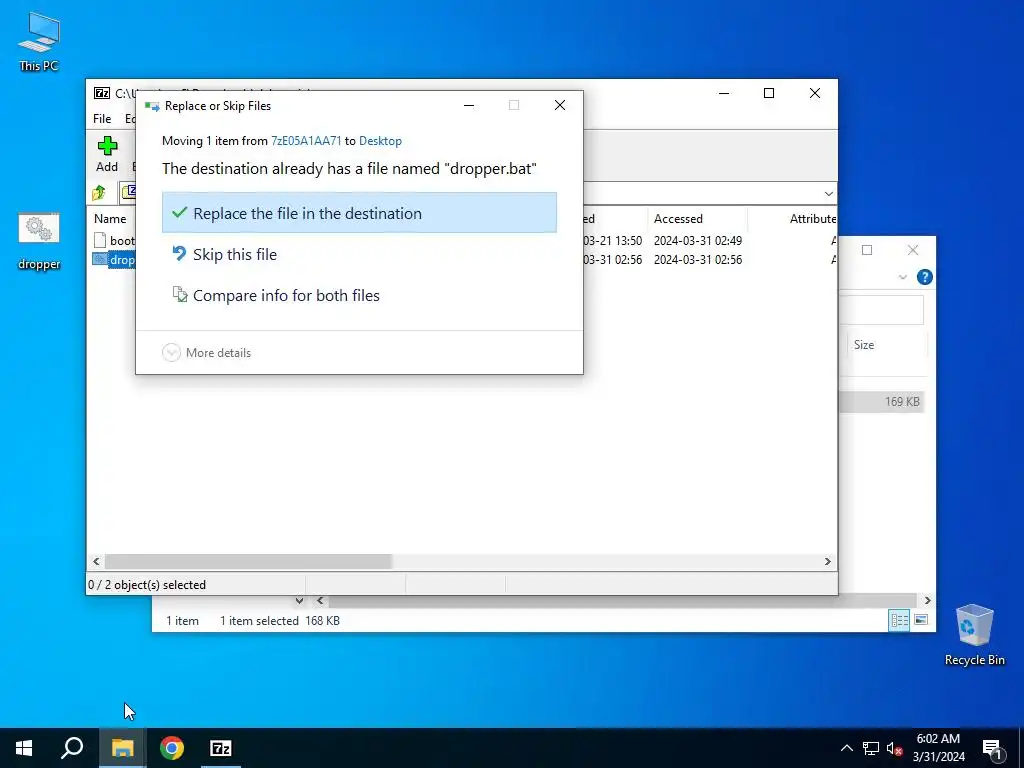This screenshot has height=768, width=1024.
Task: Click the 169 KB size cell in Explorer
Action: [x=902, y=402]
